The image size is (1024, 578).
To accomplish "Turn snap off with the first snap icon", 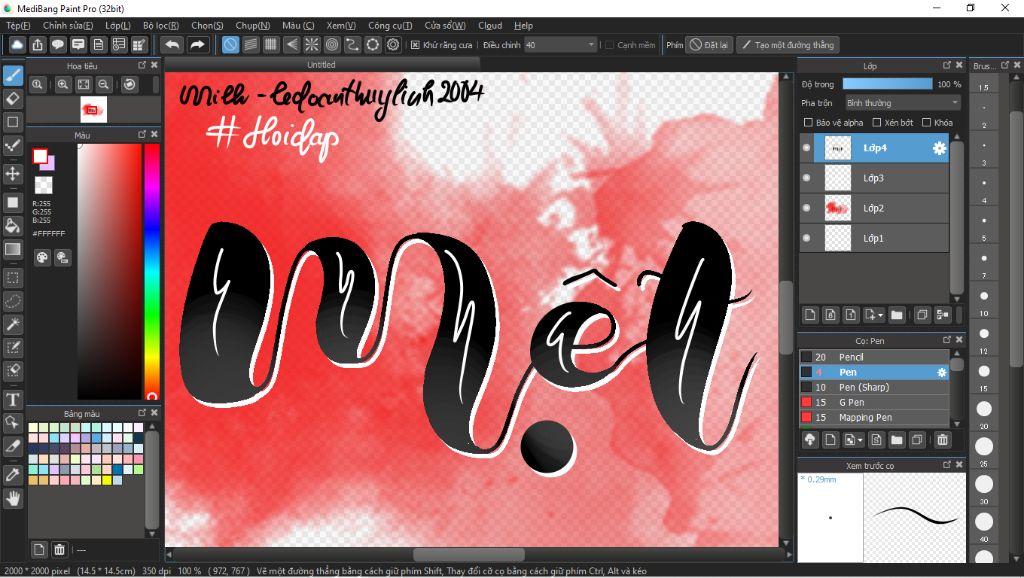I will point(231,45).
